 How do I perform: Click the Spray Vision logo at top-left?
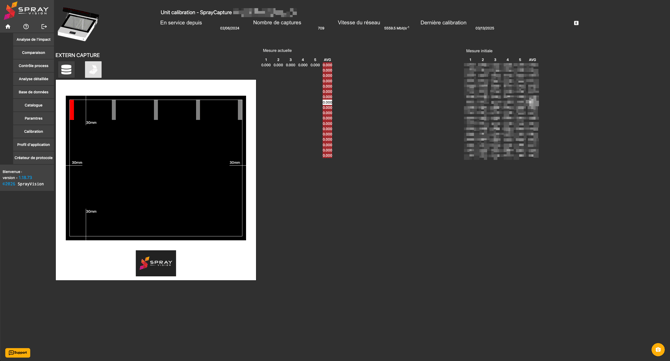(26, 10)
